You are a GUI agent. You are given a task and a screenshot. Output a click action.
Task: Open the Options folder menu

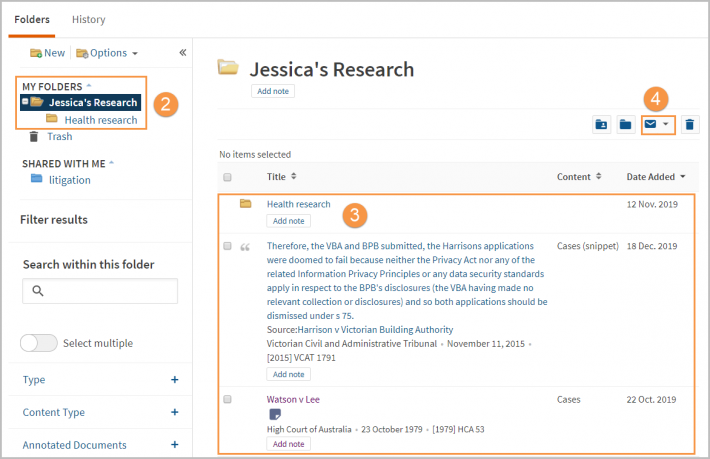tap(107, 53)
